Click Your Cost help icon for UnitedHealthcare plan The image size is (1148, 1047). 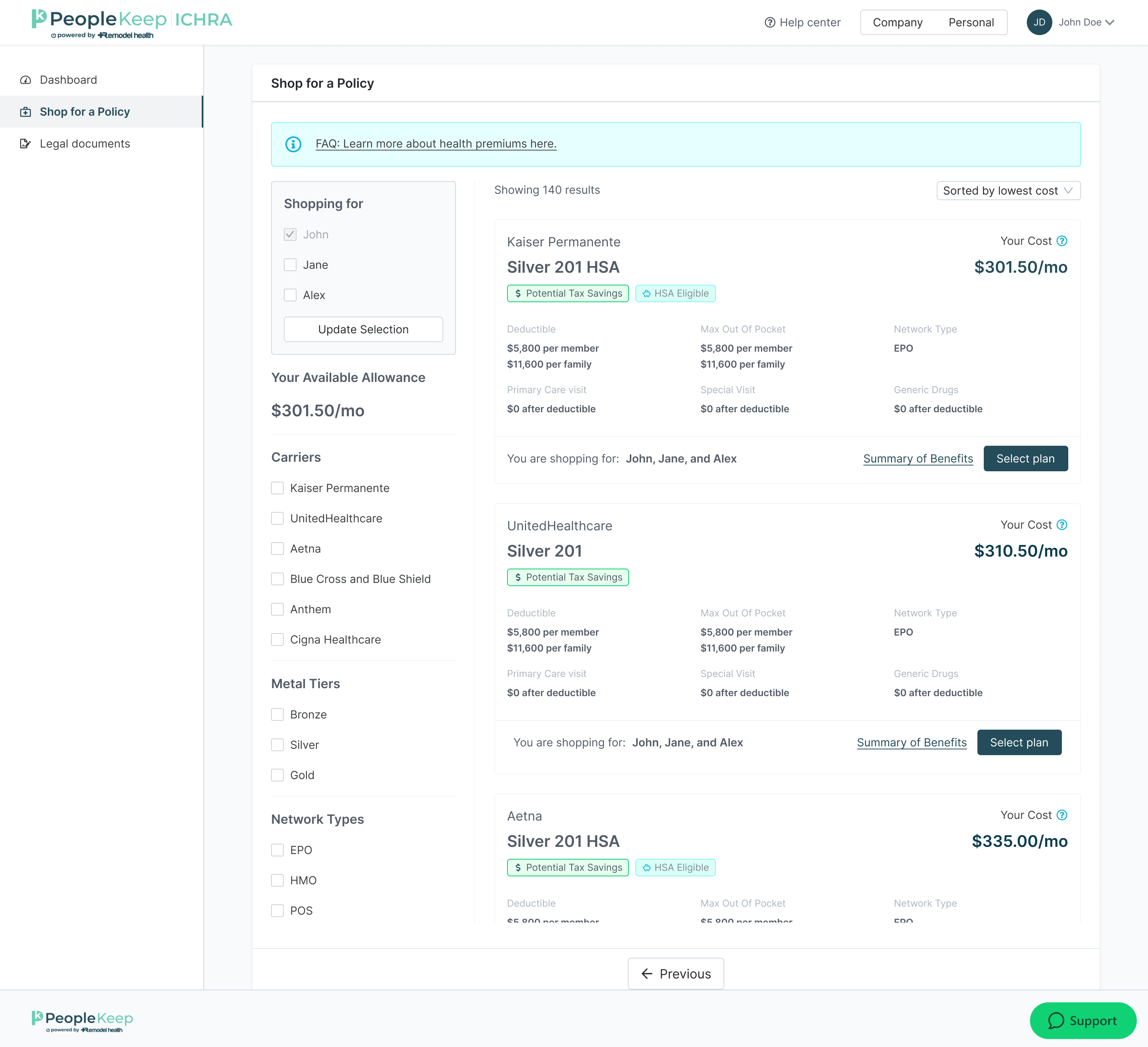tap(1062, 525)
